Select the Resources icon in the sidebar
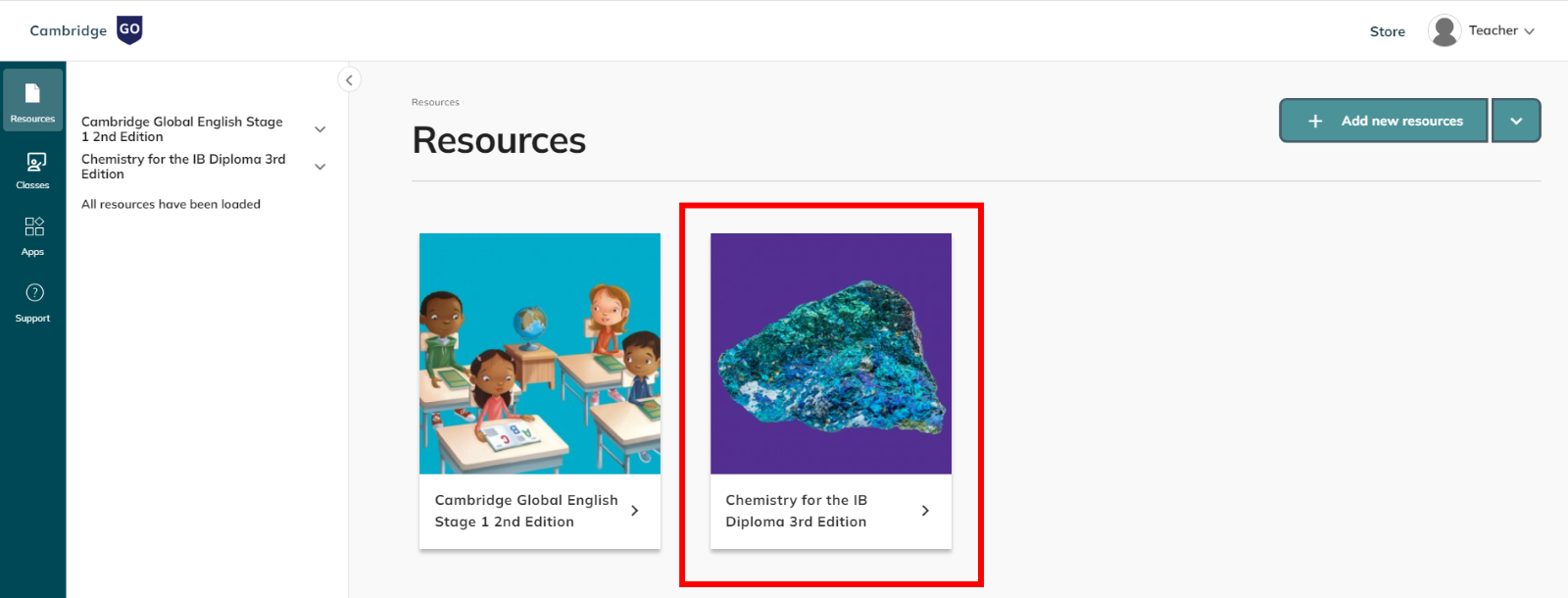 point(32,98)
